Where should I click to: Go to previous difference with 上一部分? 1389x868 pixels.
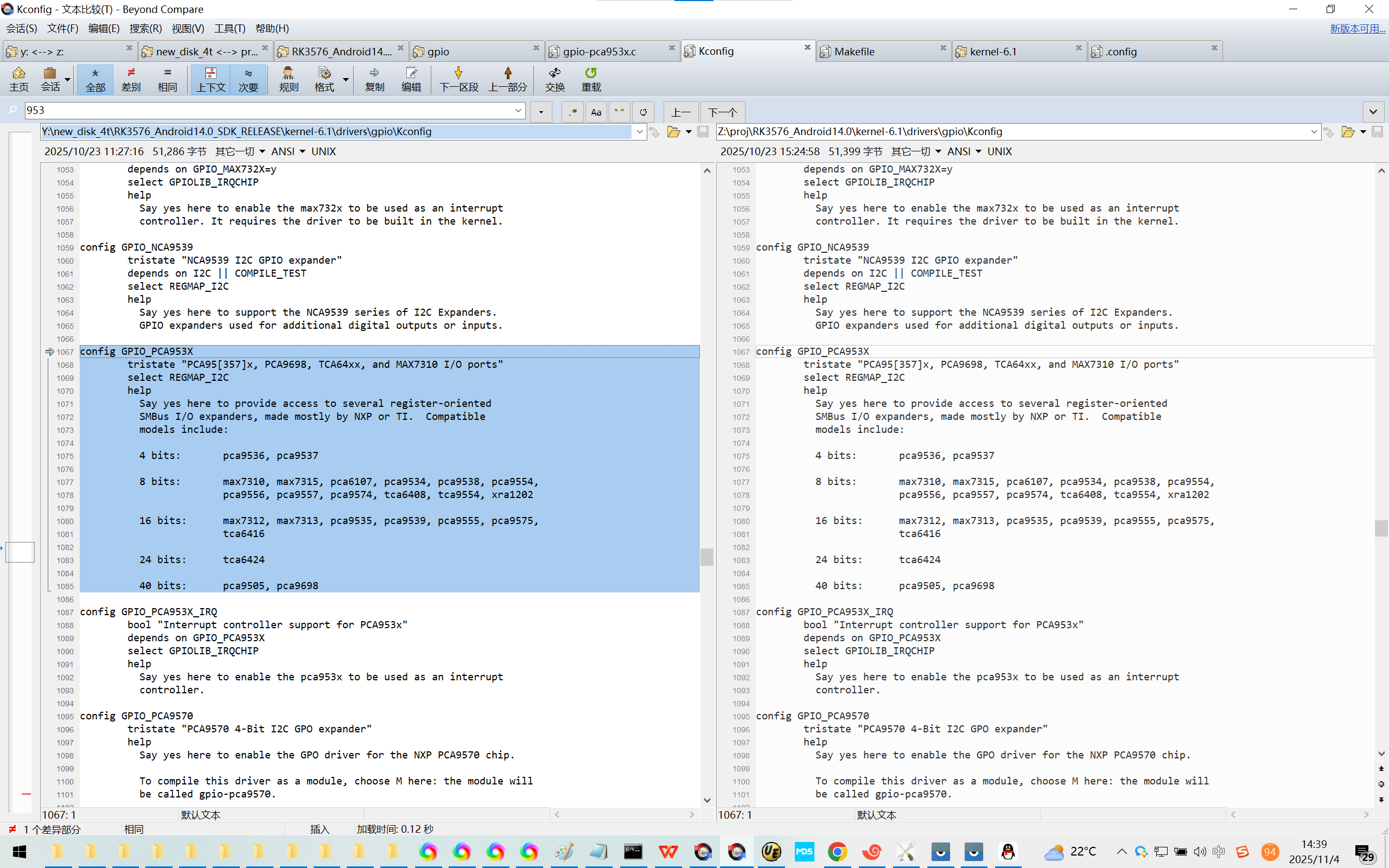point(507,79)
